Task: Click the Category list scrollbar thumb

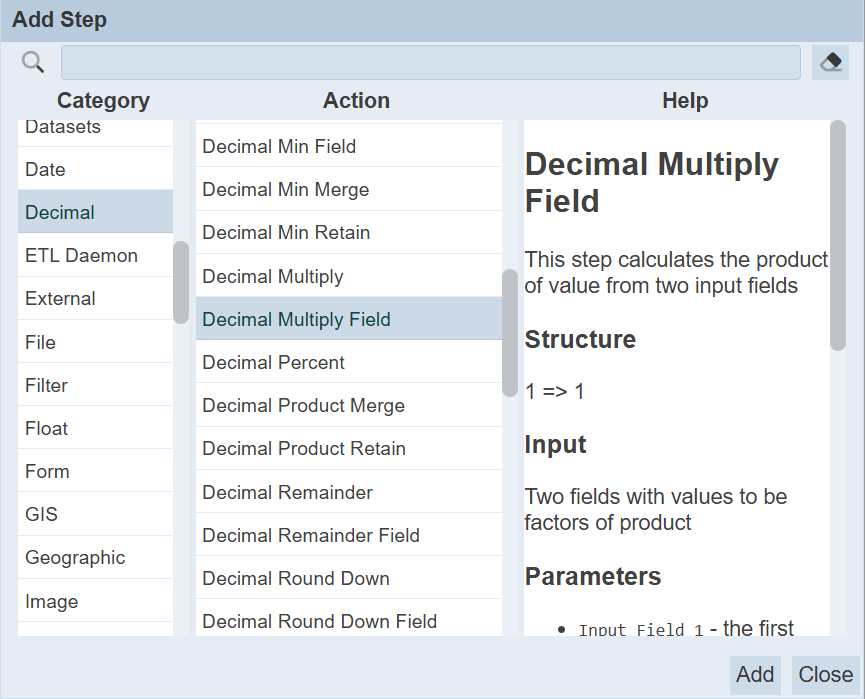Action: 181,282
